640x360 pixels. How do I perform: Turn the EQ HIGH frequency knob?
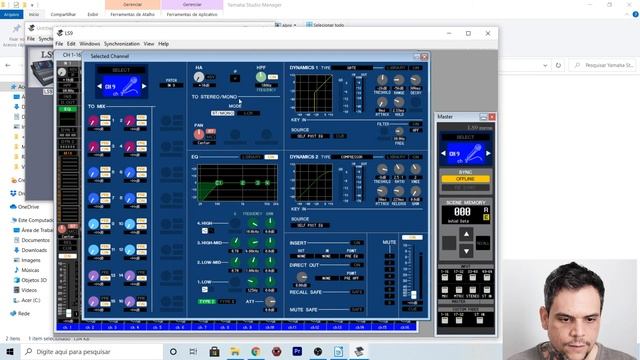click(x=253, y=223)
